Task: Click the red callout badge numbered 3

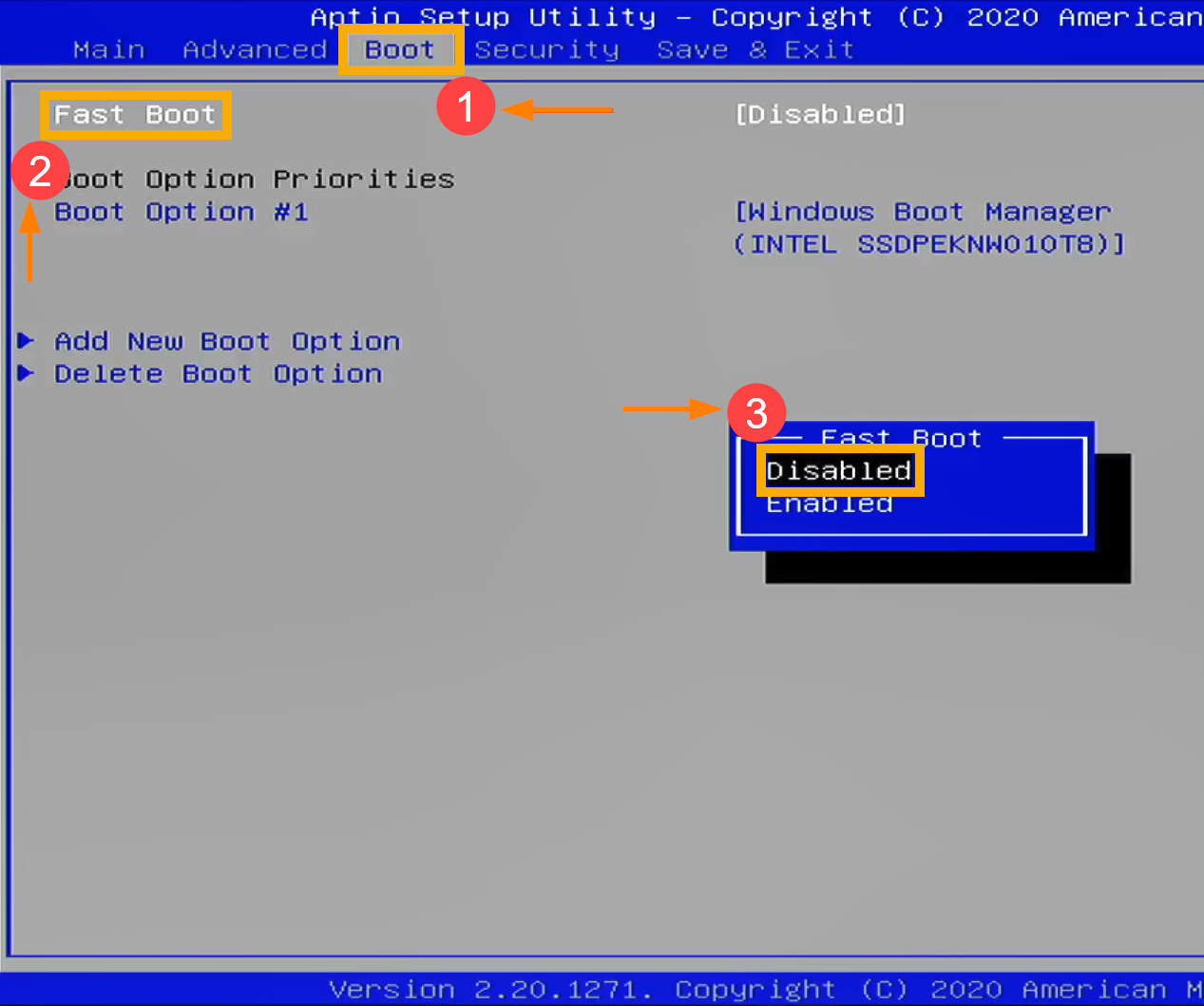Action: (757, 411)
